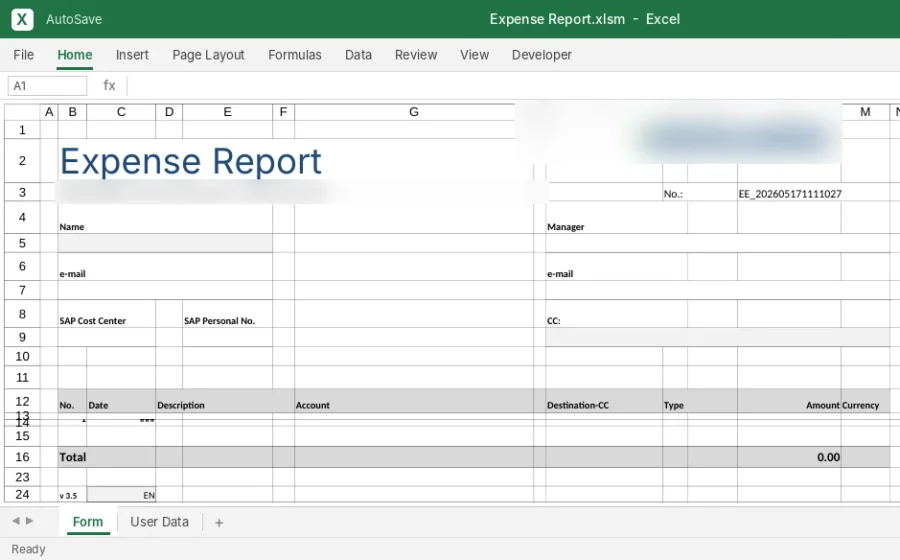Open the Review ribbon tab

coord(416,55)
